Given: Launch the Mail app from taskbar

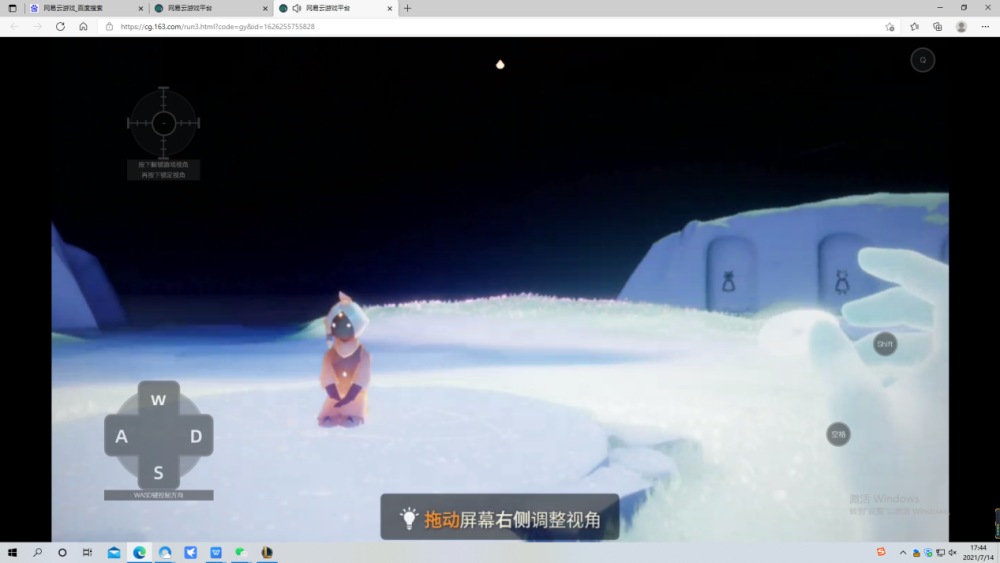Looking at the screenshot, I should click(x=114, y=552).
